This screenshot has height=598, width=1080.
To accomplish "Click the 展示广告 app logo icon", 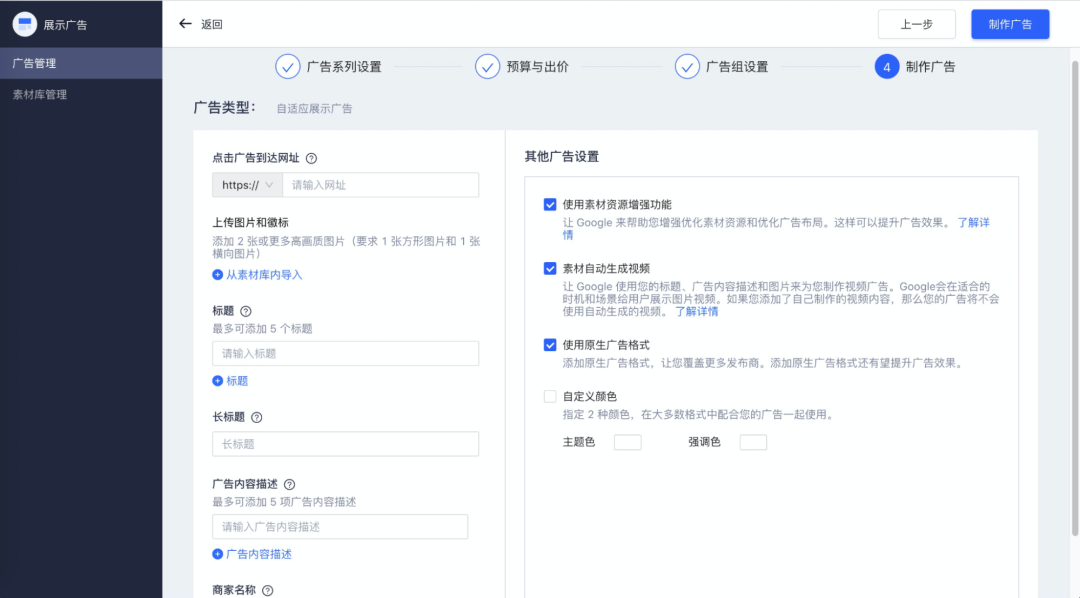I will pos(24,24).
